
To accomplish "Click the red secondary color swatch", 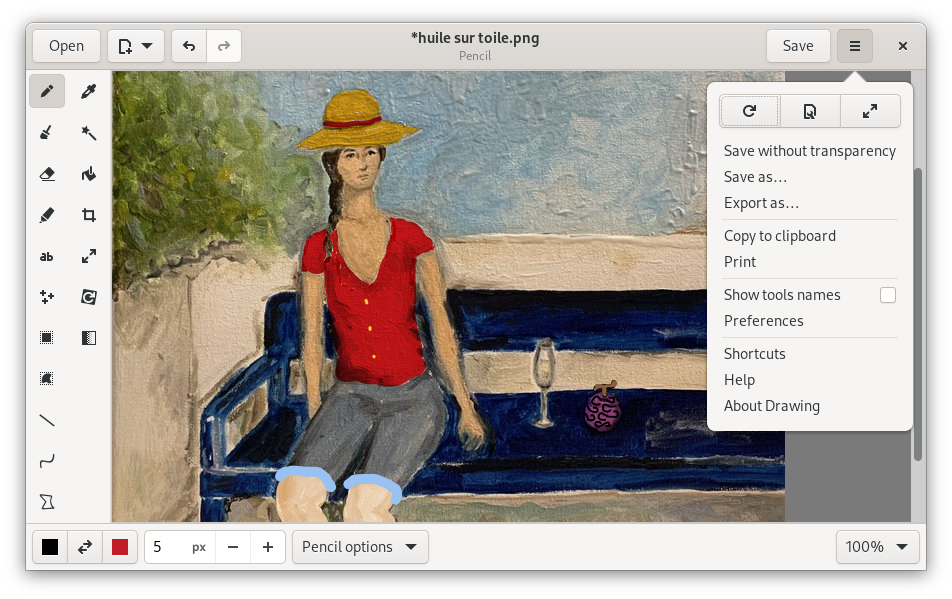I will [x=120, y=547].
